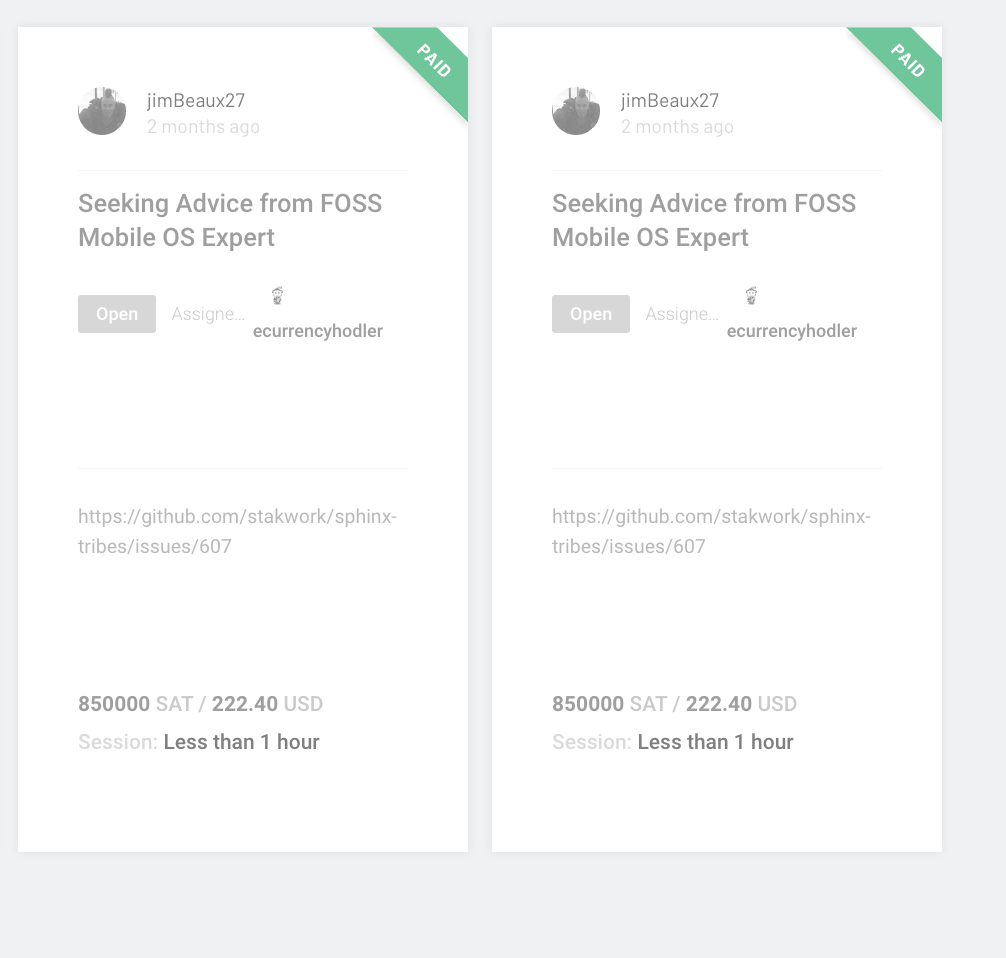Select the right card's bounty title heading

click(704, 220)
